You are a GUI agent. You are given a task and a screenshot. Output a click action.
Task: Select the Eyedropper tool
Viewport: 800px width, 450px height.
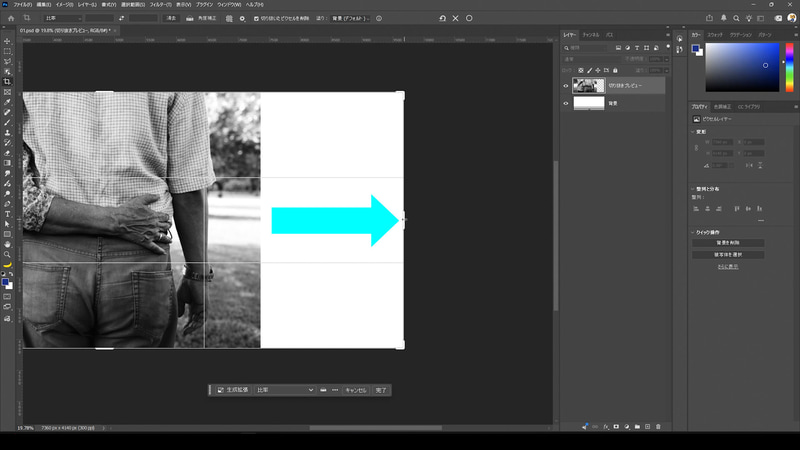click(x=7, y=103)
